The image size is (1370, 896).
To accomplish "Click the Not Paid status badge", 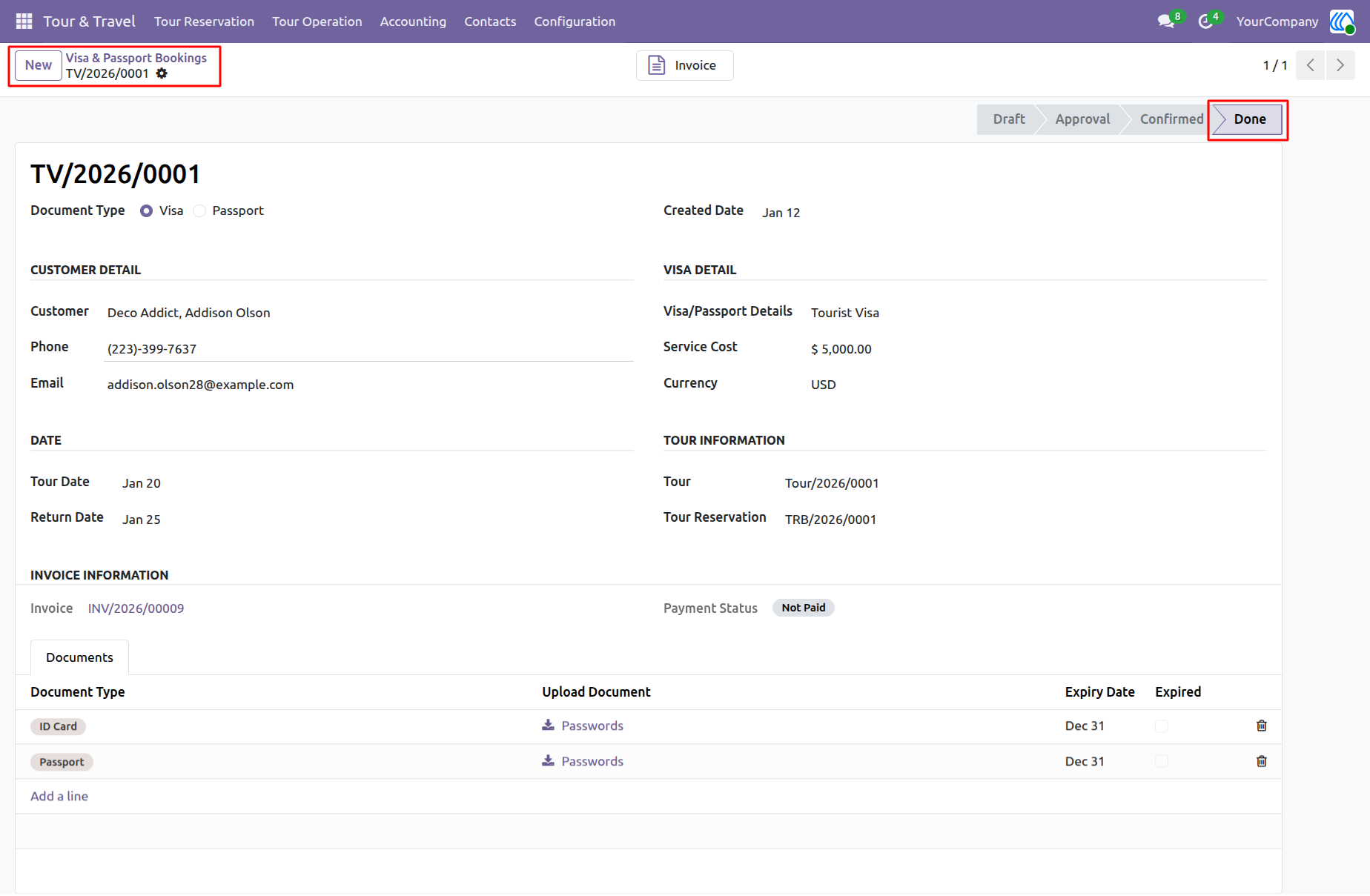I will click(804, 608).
